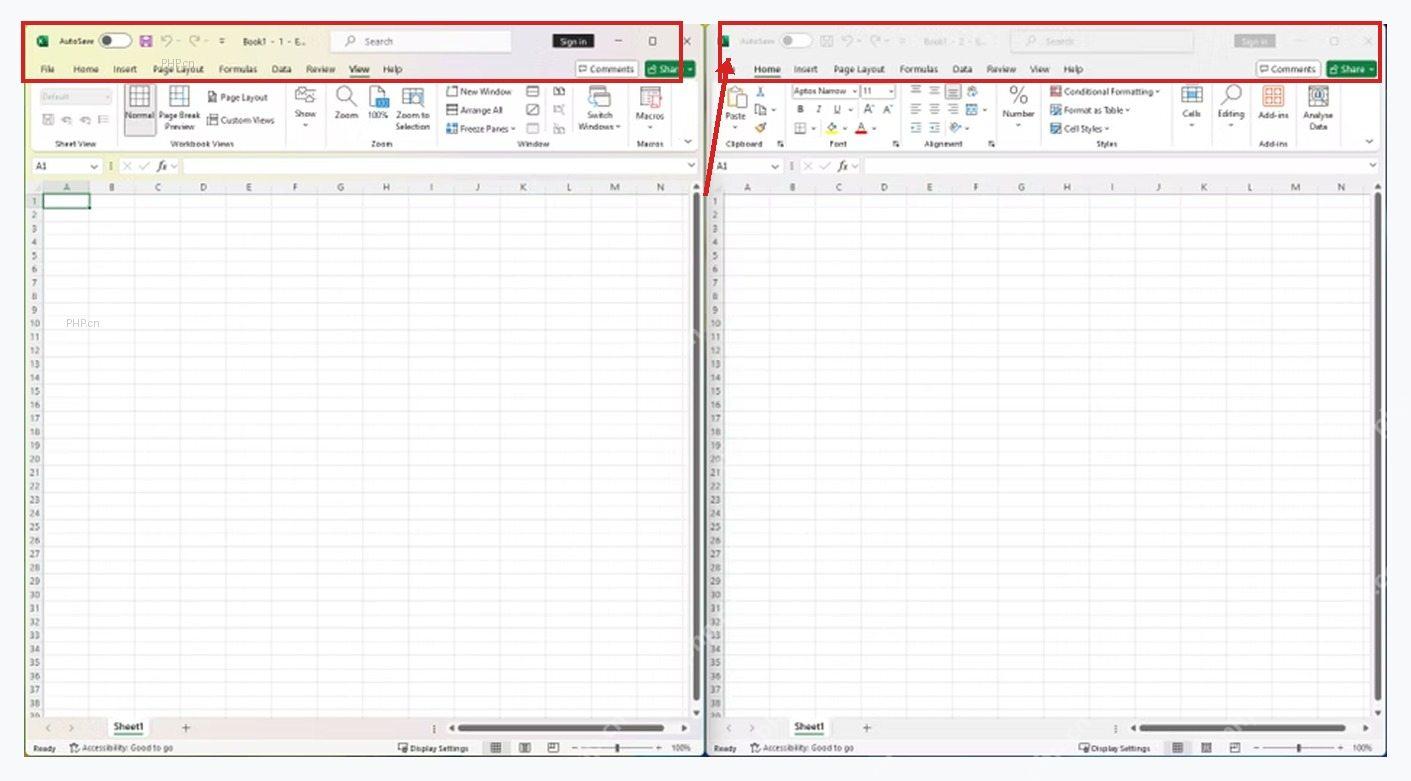Open View tab in right window
The image size is (1411, 781).
[x=1040, y=69]
